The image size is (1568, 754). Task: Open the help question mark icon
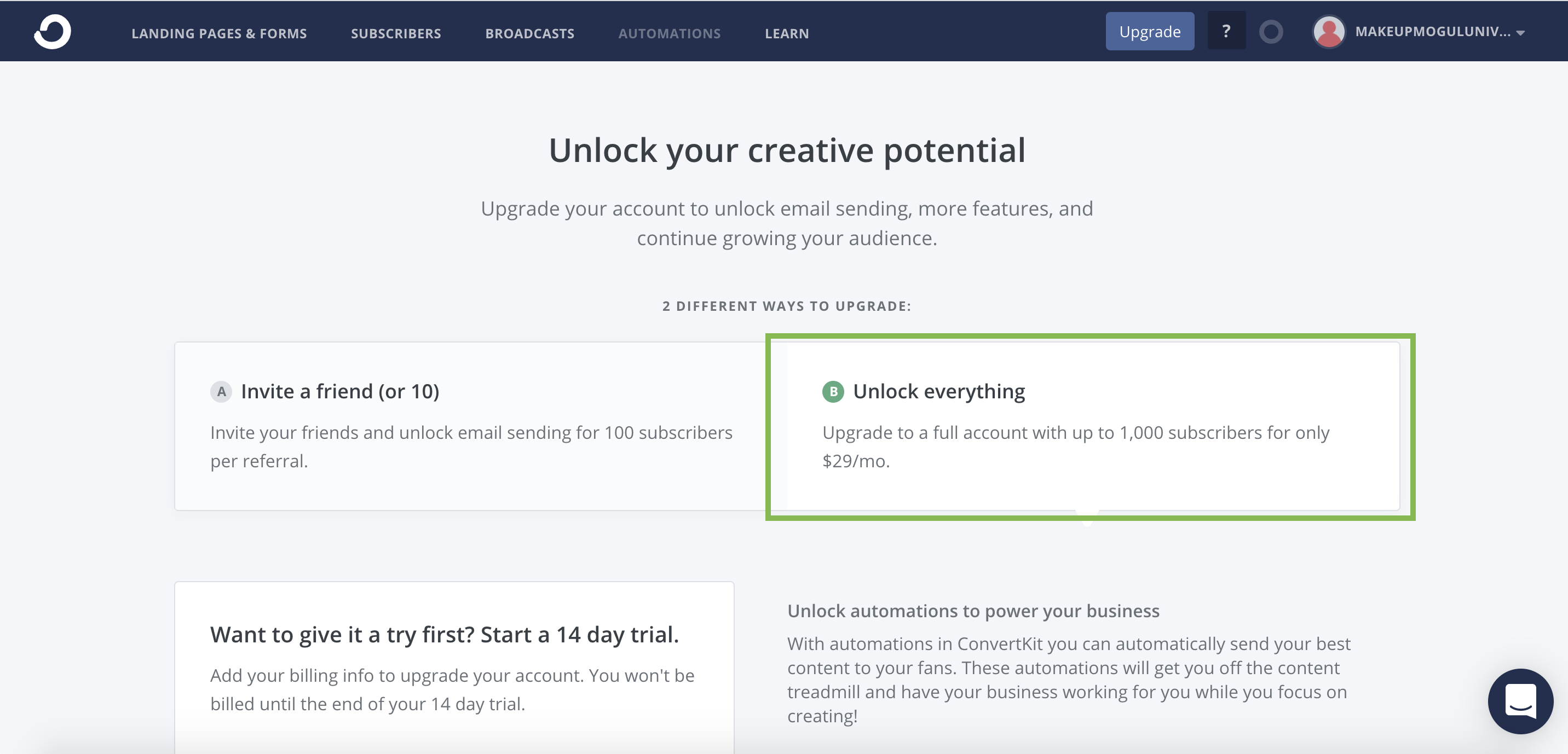[x=1226, y=31]
